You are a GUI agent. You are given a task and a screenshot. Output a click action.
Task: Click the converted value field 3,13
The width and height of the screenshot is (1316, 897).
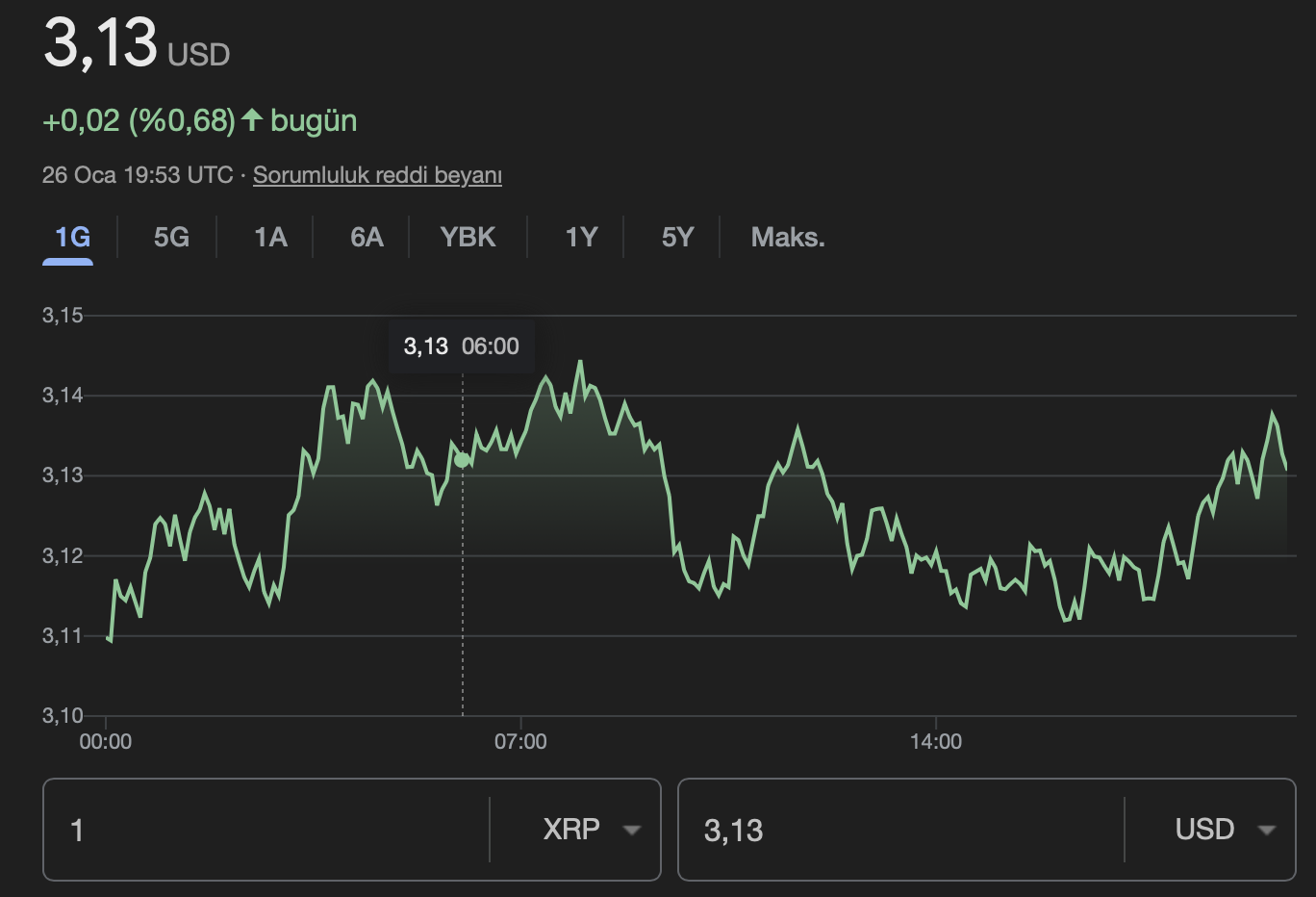[x=900, y=830]
